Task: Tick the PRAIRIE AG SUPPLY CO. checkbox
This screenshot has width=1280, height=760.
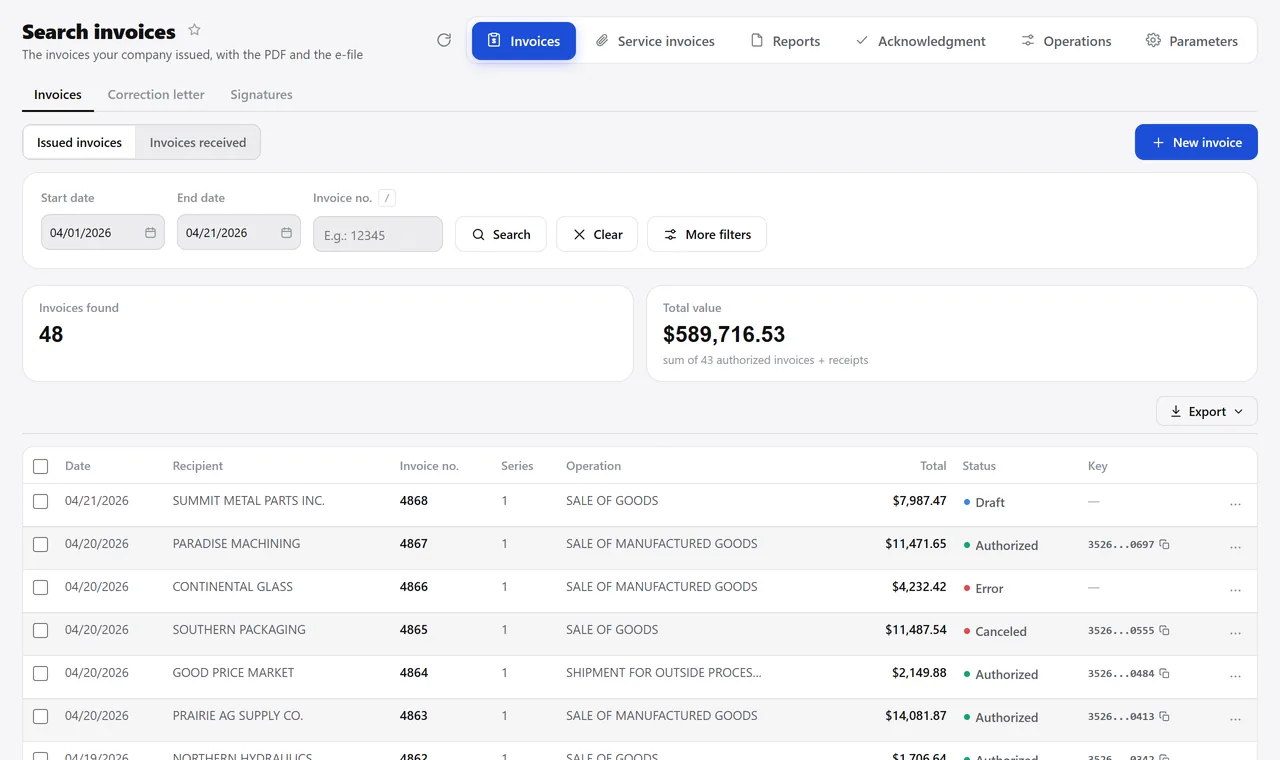Action: pos(40,717)
